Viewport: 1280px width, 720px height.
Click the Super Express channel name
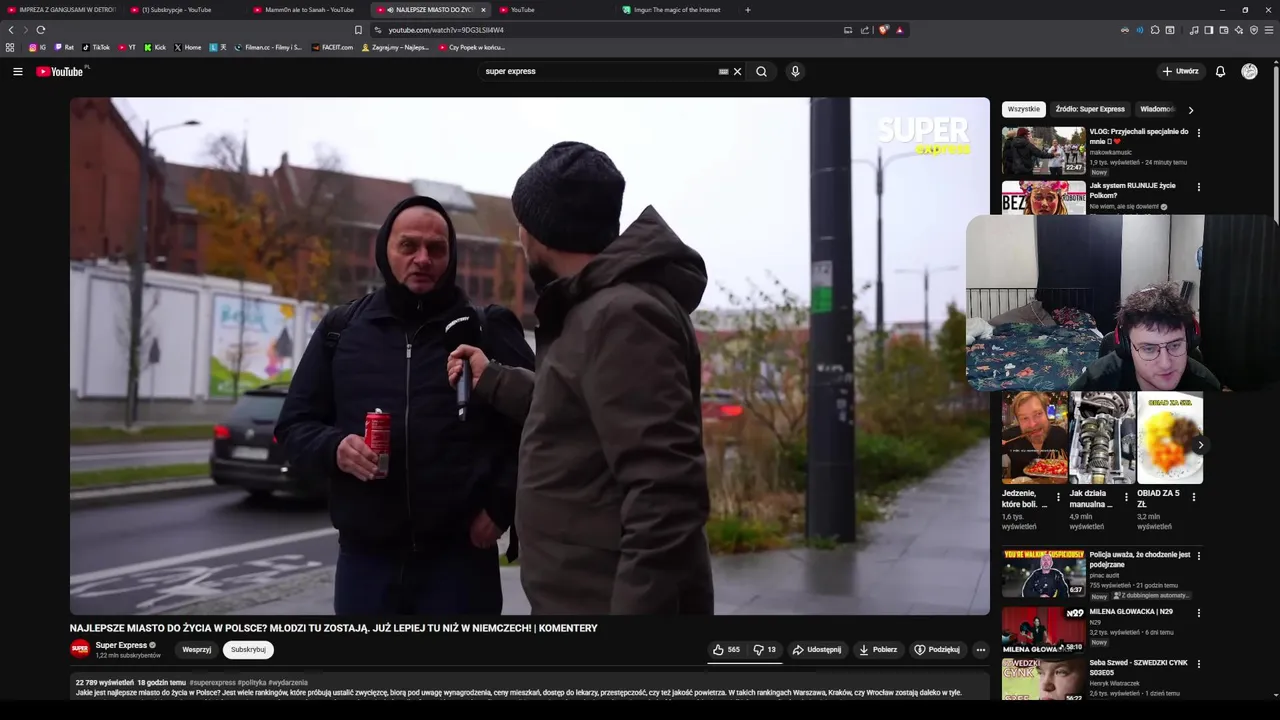click(x=121, y=645)
